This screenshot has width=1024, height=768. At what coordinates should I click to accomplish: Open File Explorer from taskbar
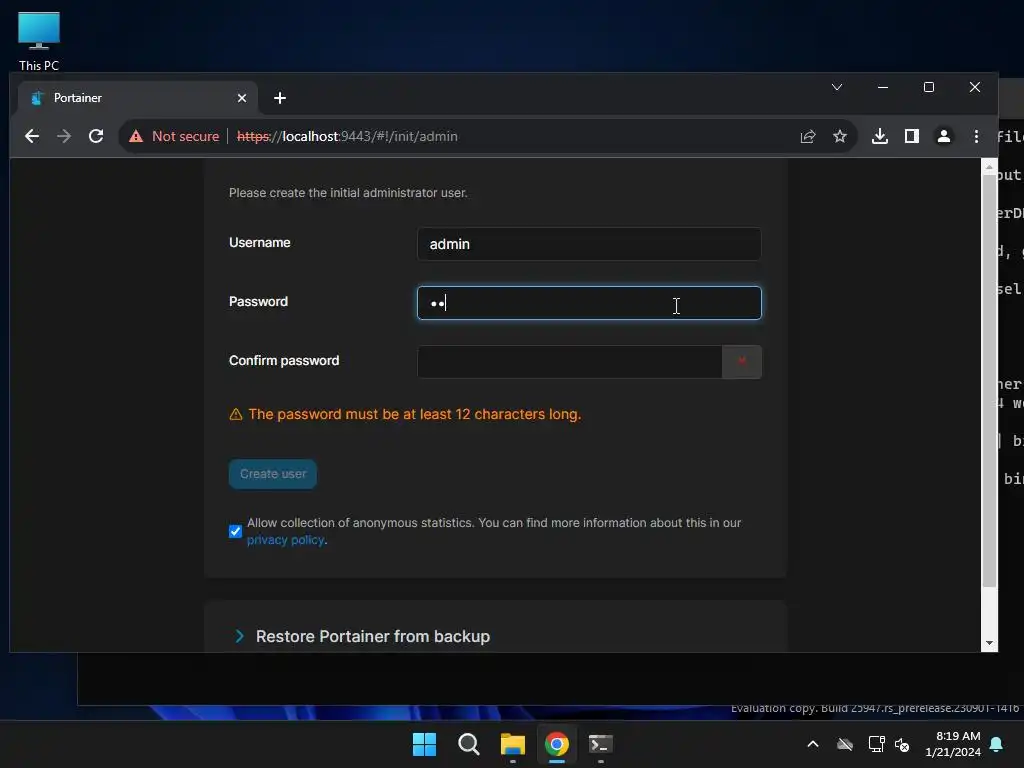(x=513, y=744)
